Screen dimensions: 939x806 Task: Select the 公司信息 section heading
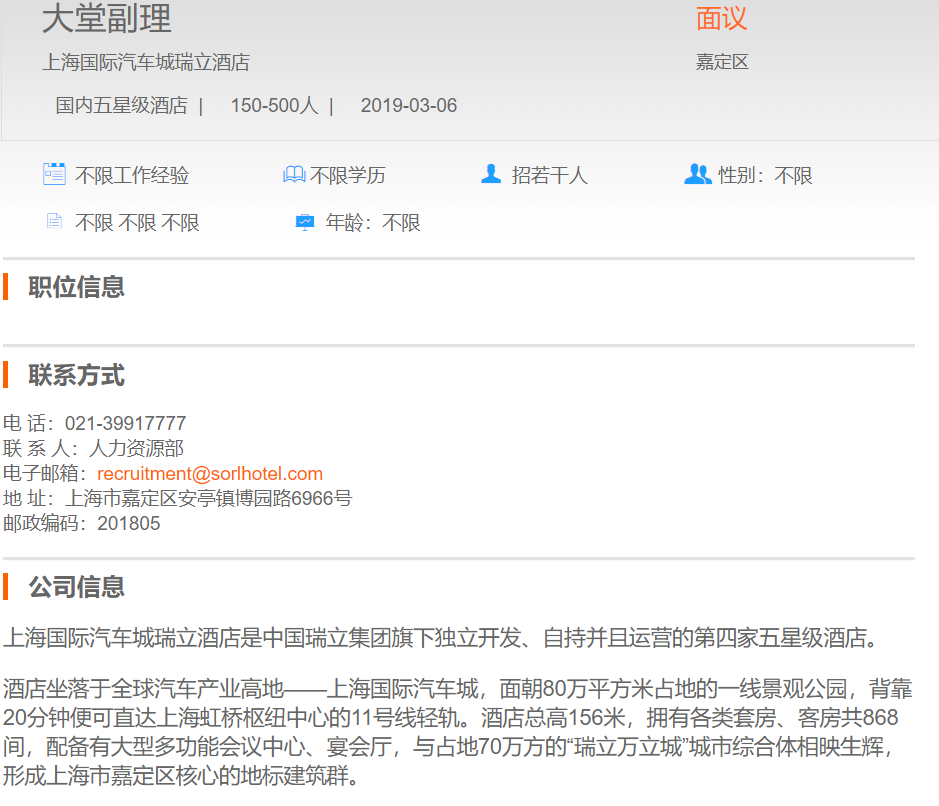point(77,587)
